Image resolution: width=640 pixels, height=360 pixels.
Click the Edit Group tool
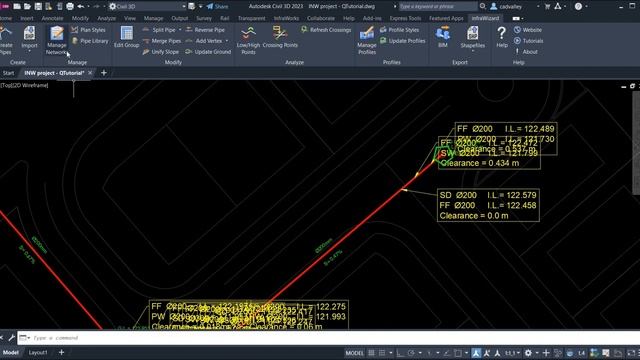(x=127, y=38)
